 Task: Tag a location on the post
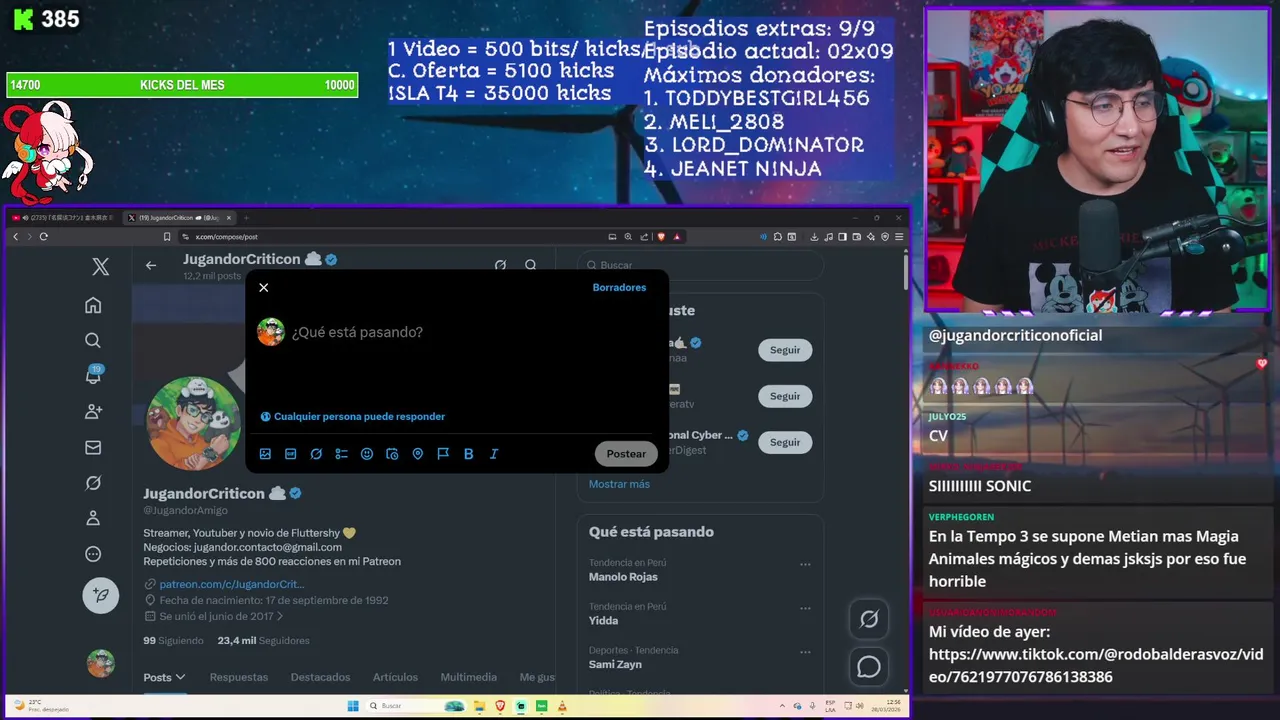417,454
